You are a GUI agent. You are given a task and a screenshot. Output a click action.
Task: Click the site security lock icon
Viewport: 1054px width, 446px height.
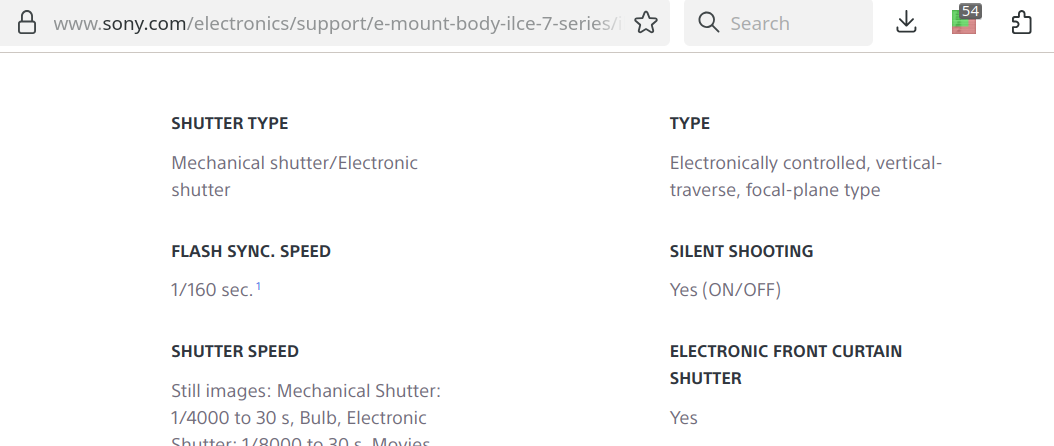(27, 22)
